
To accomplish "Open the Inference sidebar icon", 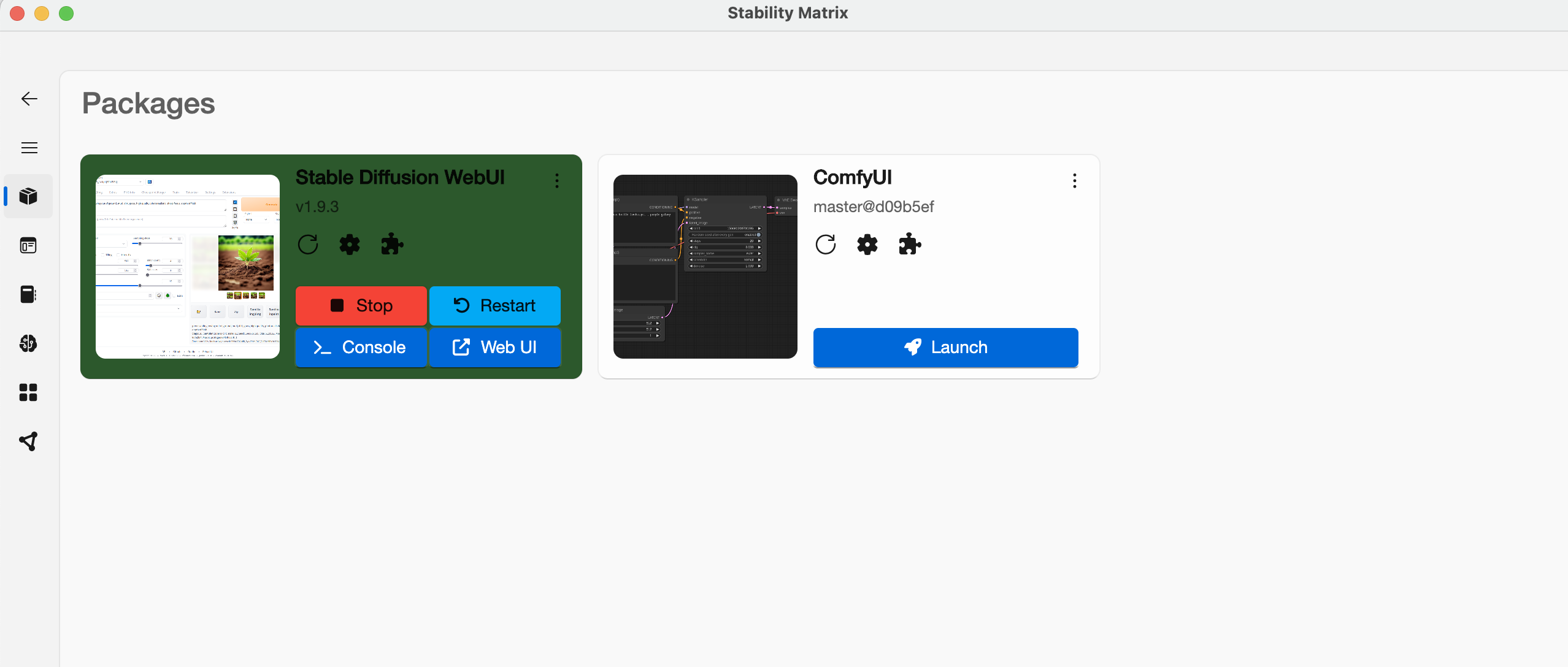I will click(x=28, y=245).
